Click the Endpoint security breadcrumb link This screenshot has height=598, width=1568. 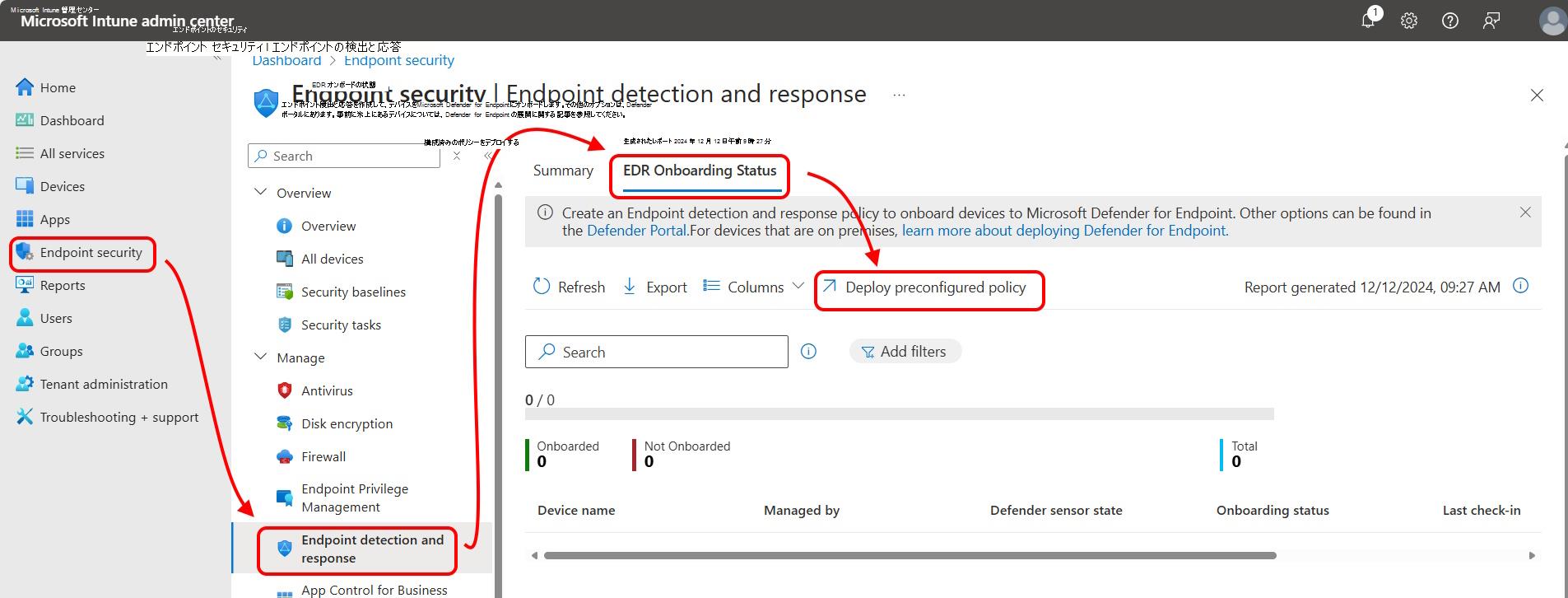399,60
